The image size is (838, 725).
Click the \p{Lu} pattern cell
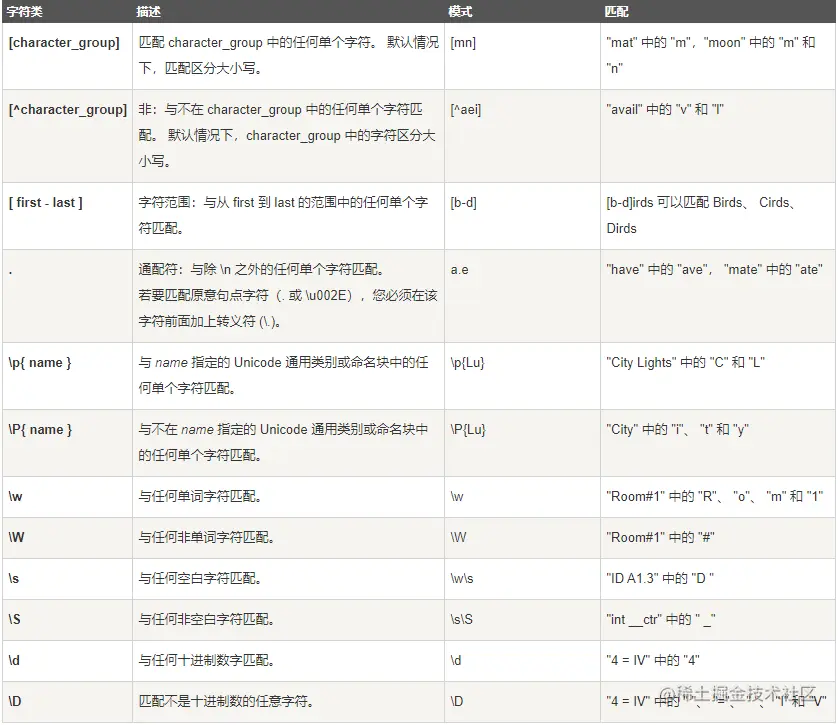tap(522, 376)
